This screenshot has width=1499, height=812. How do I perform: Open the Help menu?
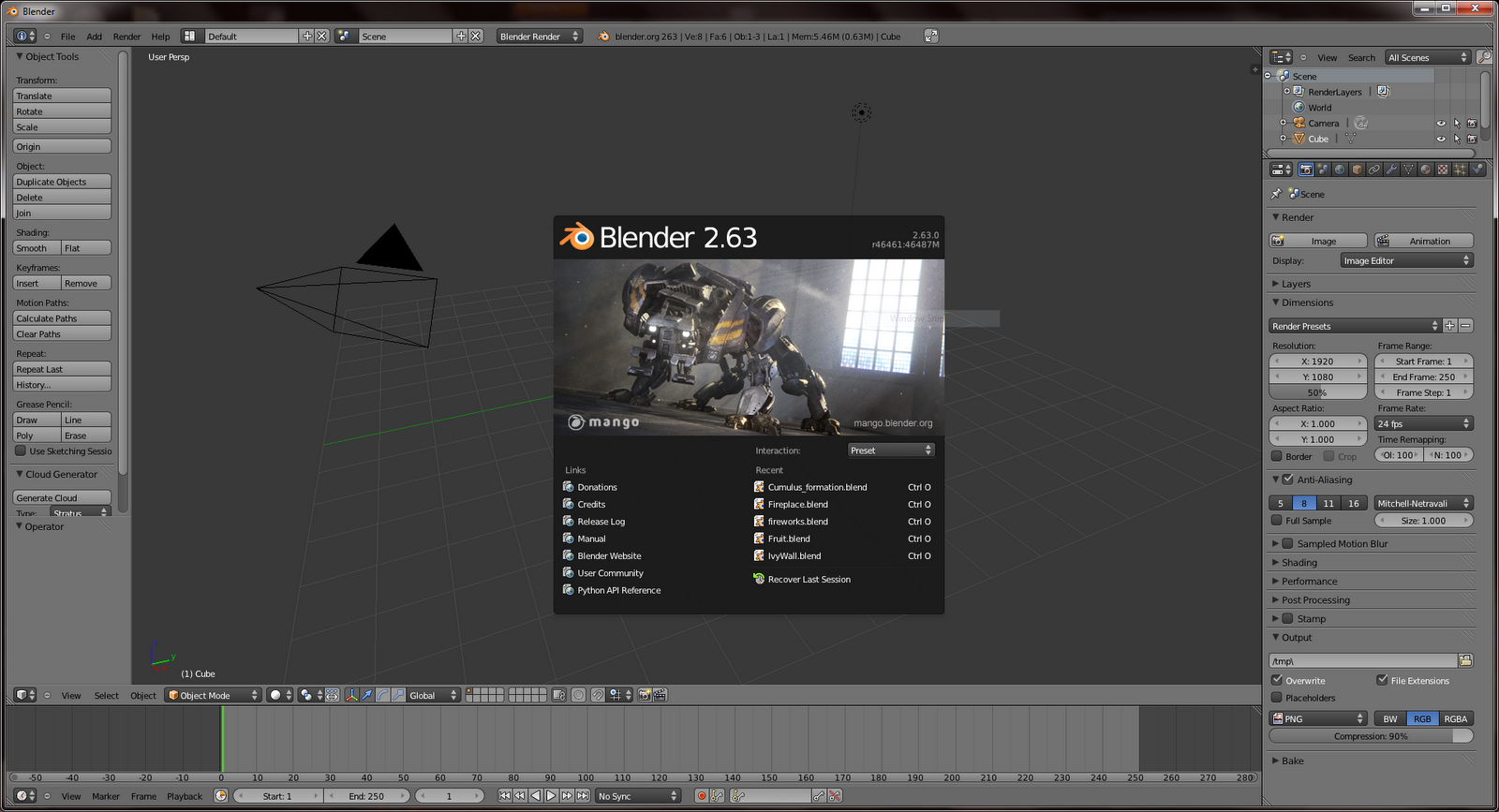(160, 37)
